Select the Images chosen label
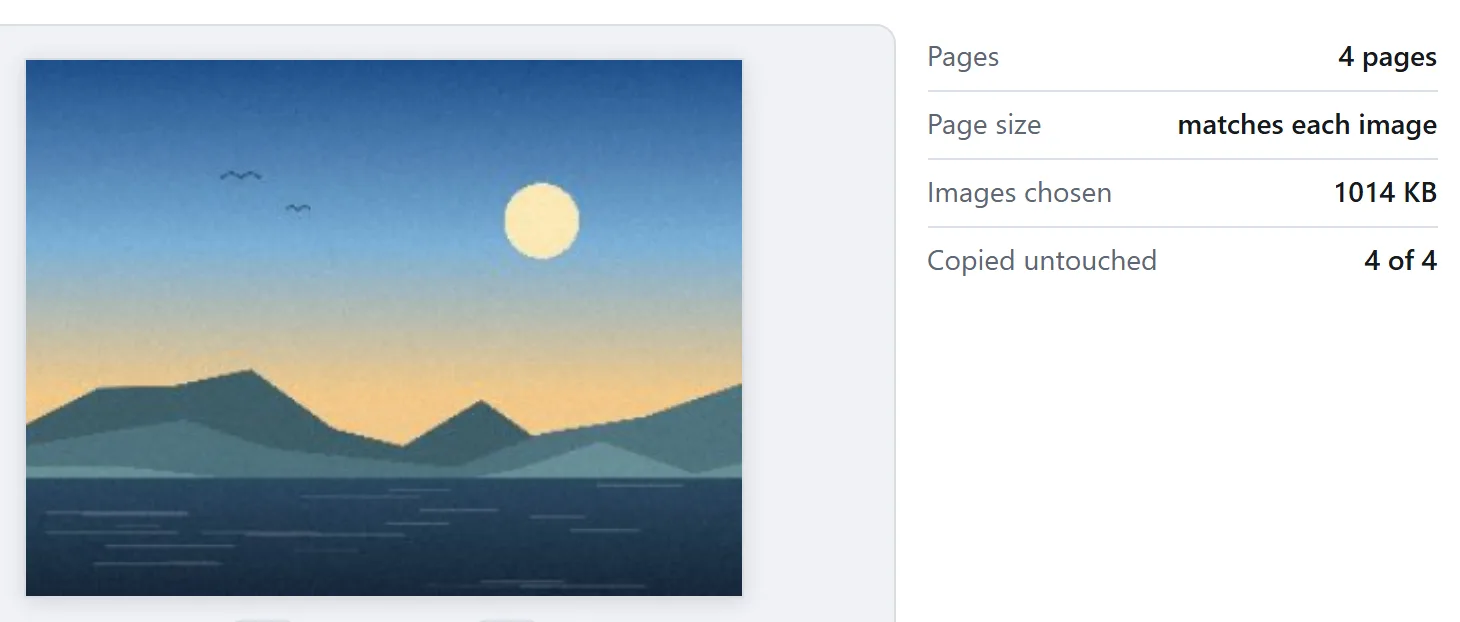This screenshot has height=622, width=1460. pyautogui.click(x=1019, y=193)
